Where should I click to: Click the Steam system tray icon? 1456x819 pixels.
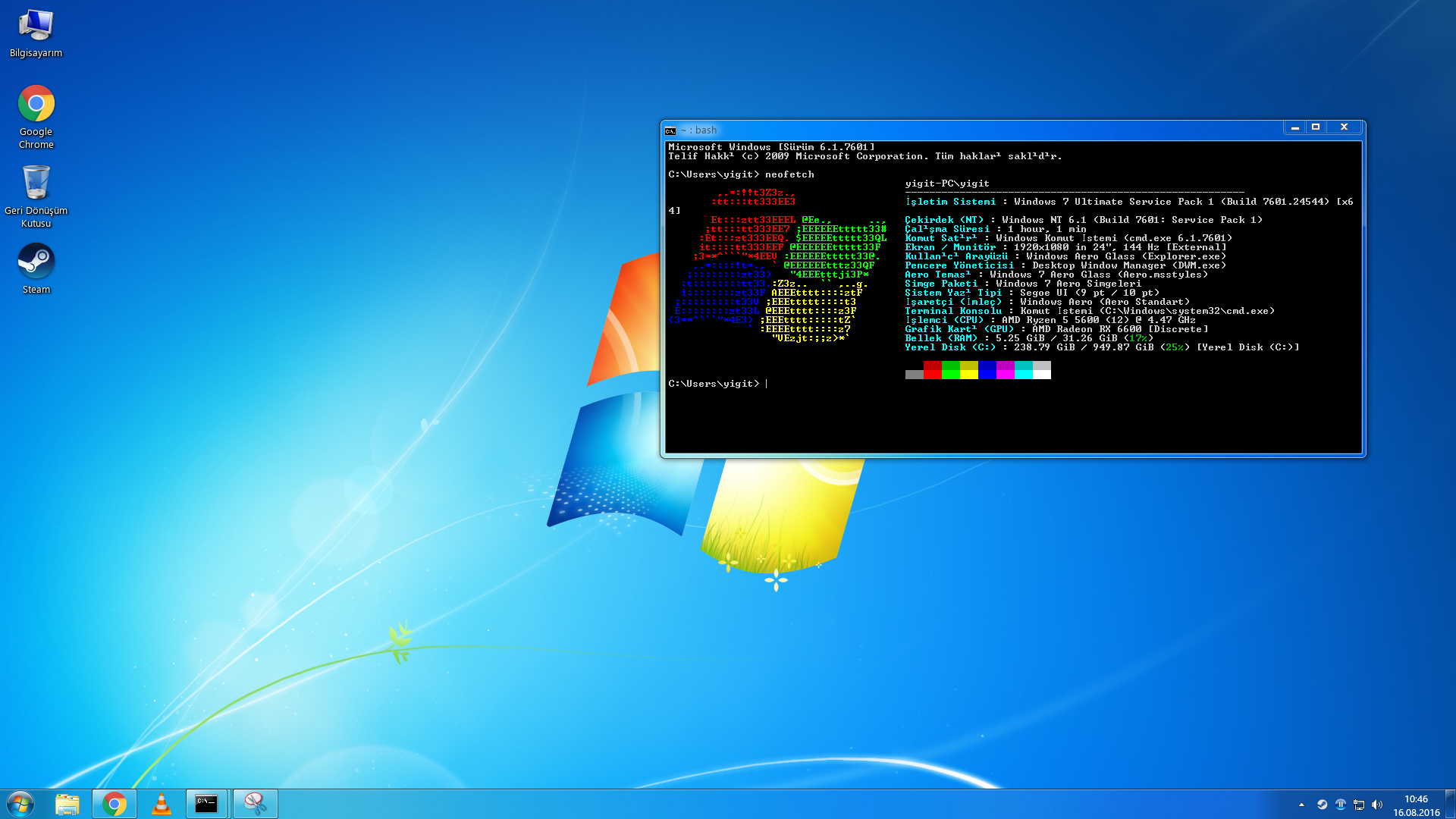tap(1322, 805)
